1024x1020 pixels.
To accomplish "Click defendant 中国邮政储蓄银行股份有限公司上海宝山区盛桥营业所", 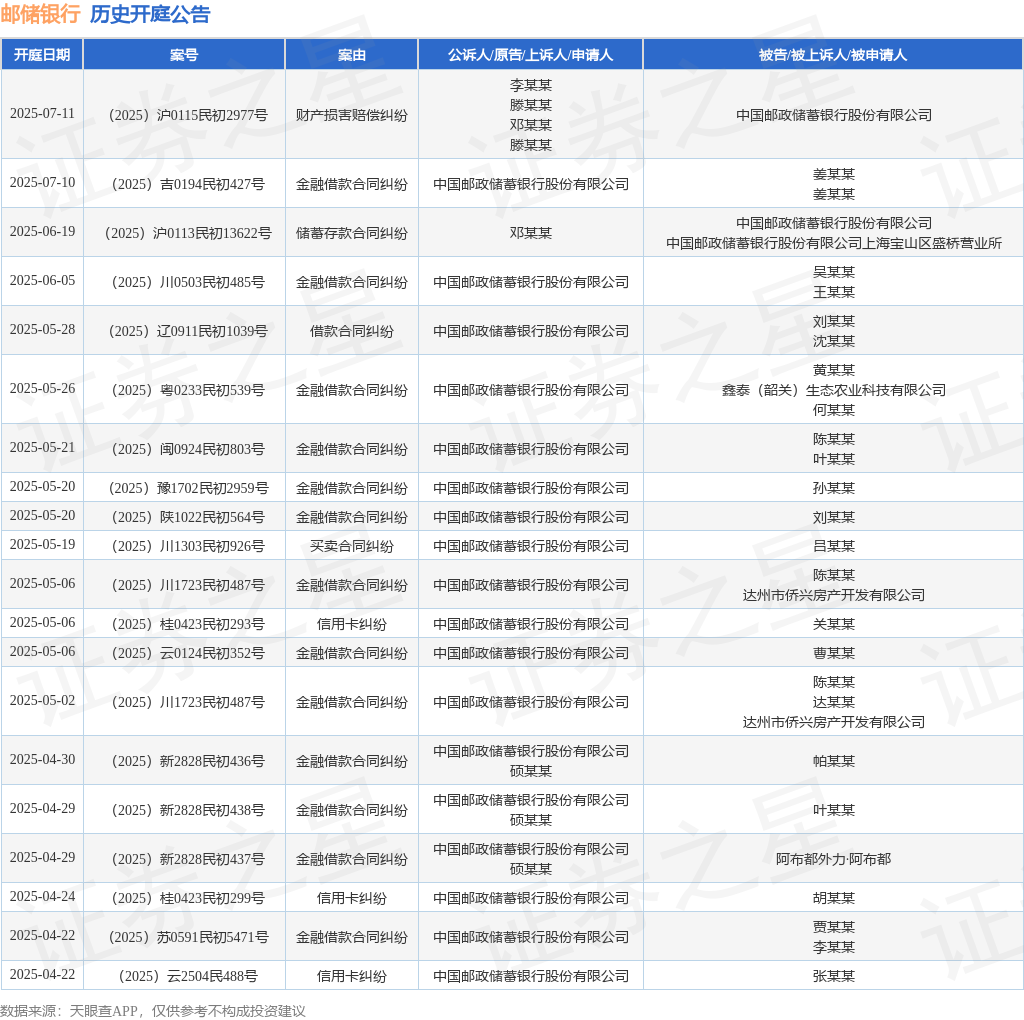I will [x=834, y=243].
